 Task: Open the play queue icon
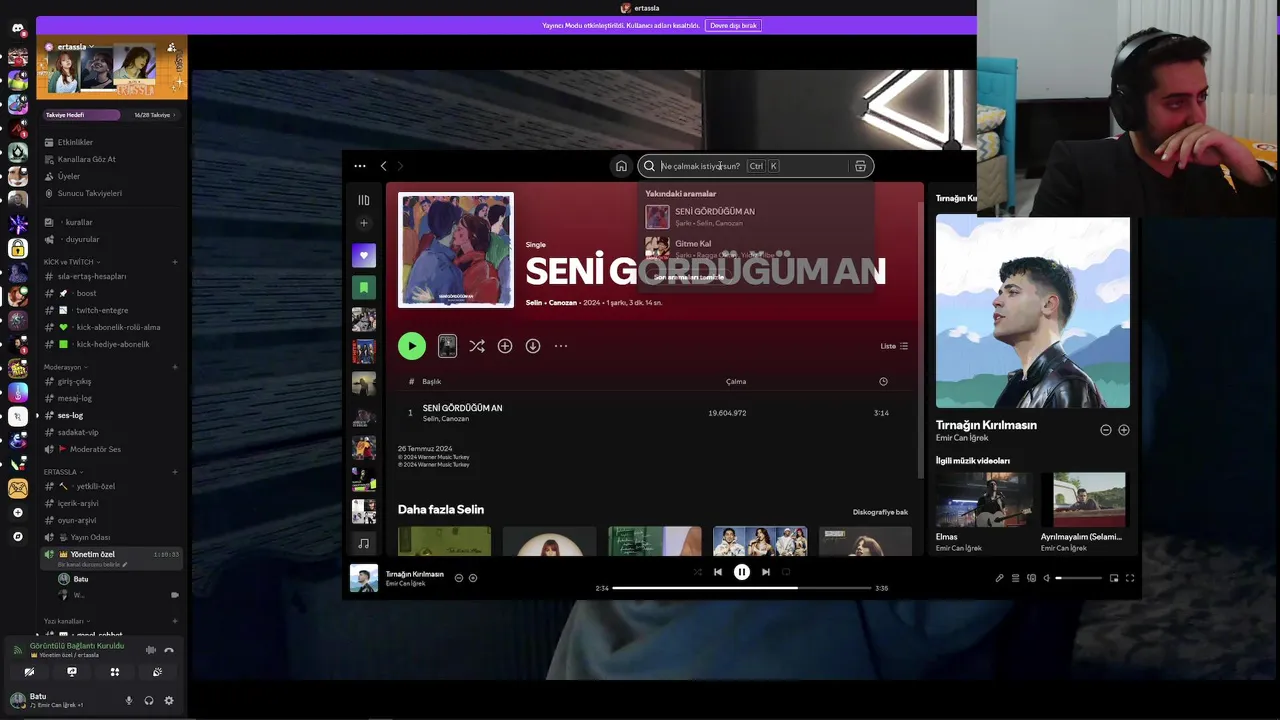coord(1015,578)
